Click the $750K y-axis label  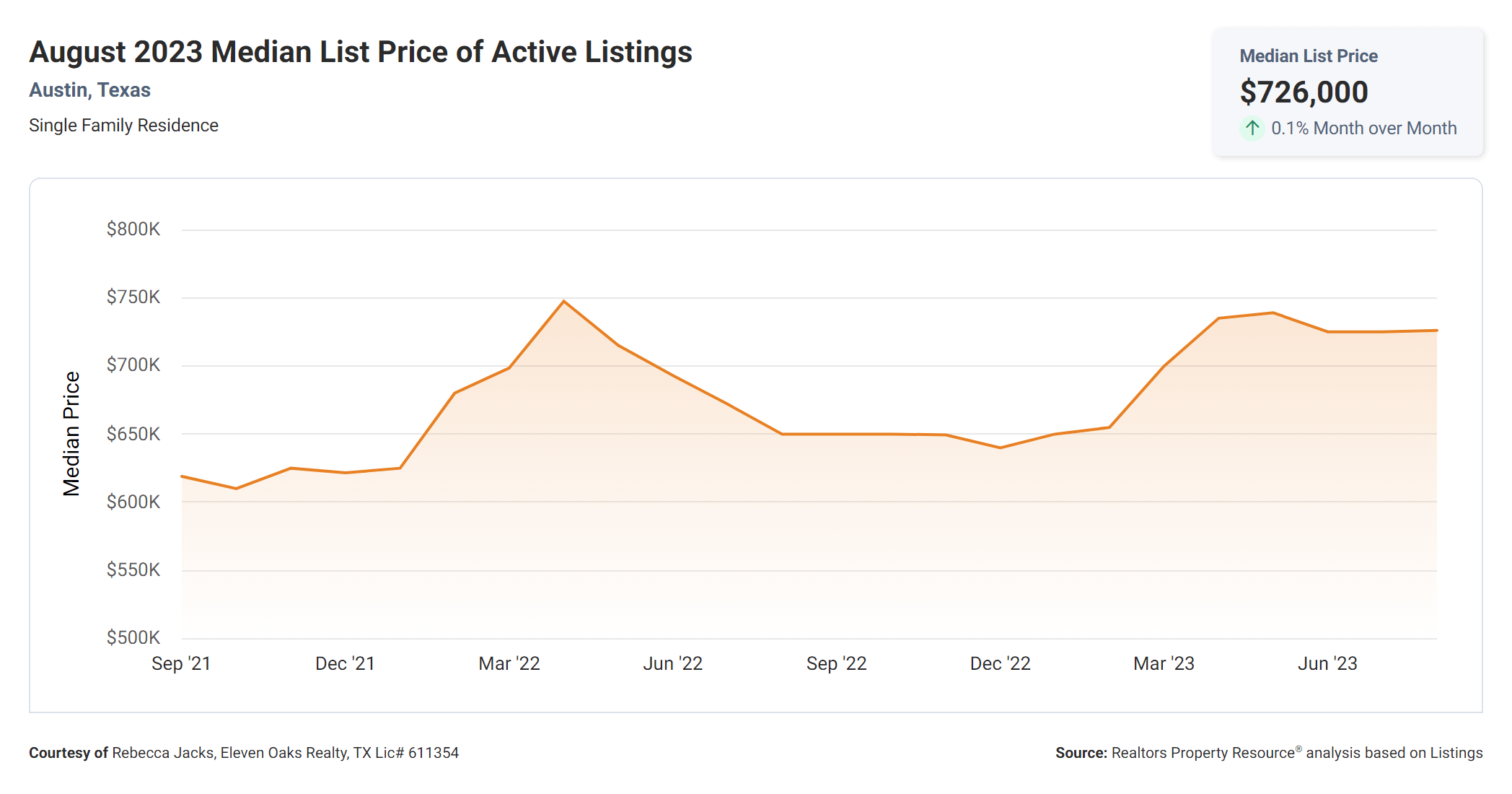tap(133, 297)
